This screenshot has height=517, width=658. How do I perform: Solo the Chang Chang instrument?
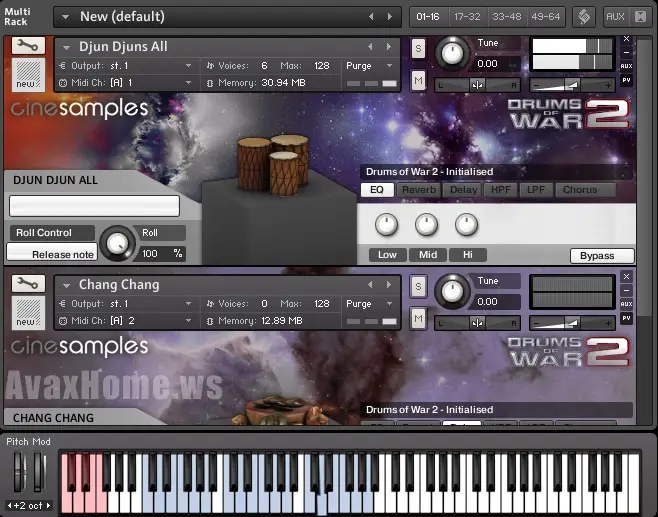418,287
